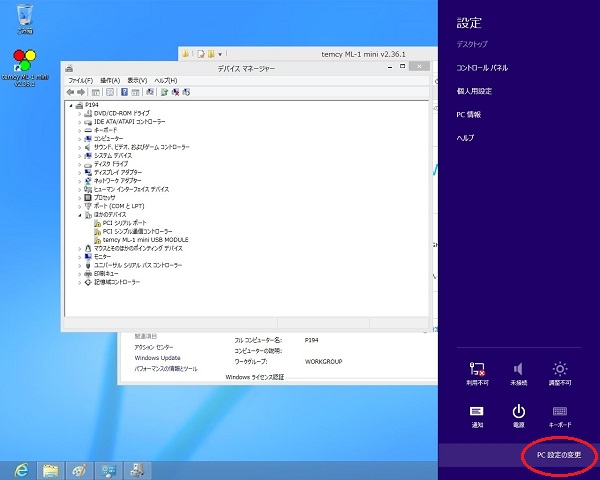Select ヒューマン インターフェイス デバイス row
This screenshot has height=480, width=600.
(x=126, y=189)
